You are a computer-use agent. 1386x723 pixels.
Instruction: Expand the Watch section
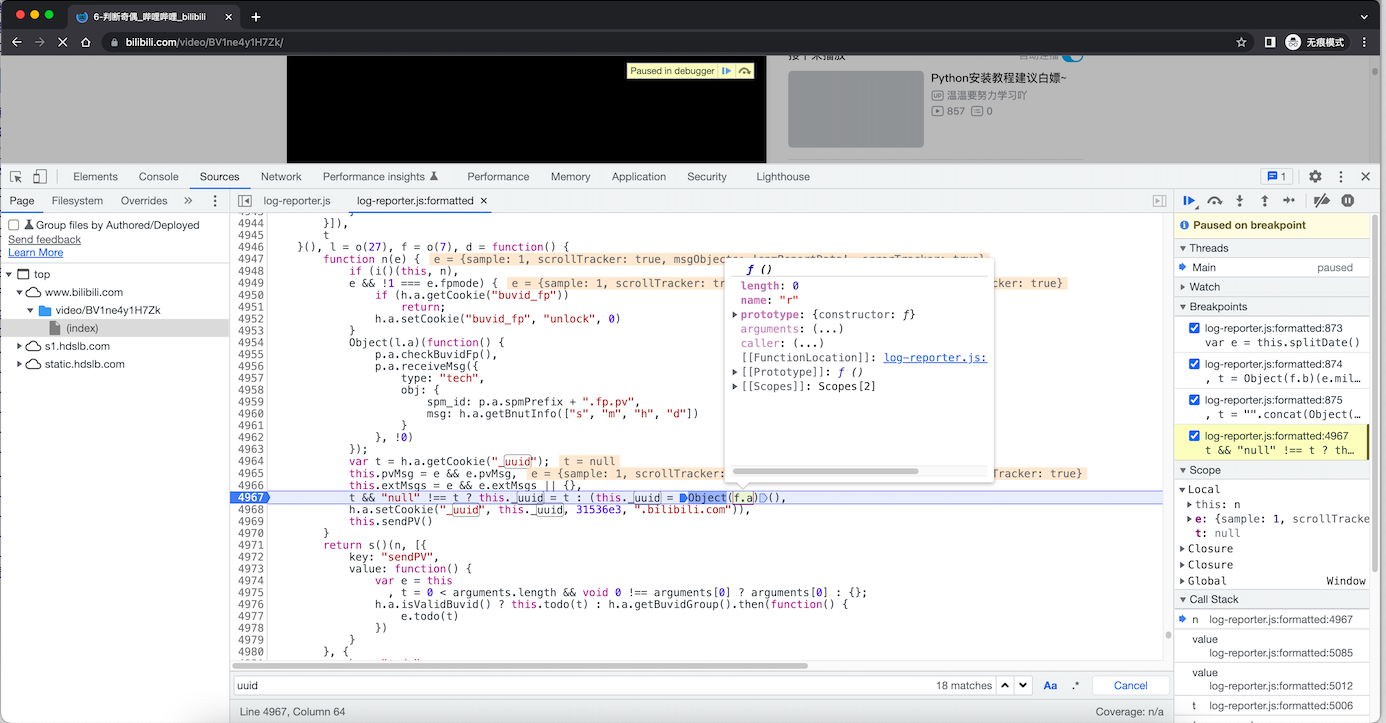(1204, 287)
